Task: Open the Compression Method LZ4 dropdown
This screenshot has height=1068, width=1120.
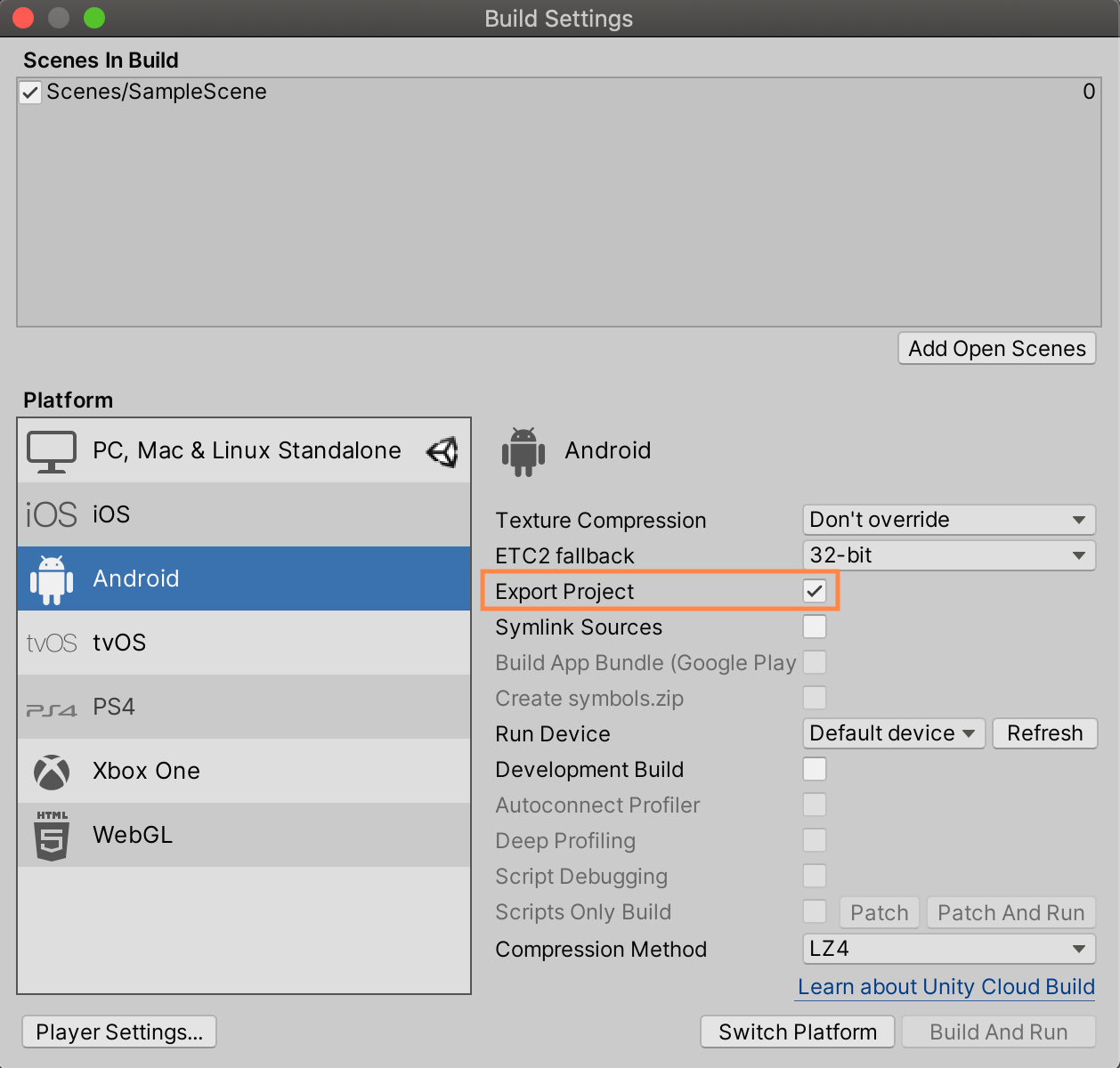Action: 949,949
